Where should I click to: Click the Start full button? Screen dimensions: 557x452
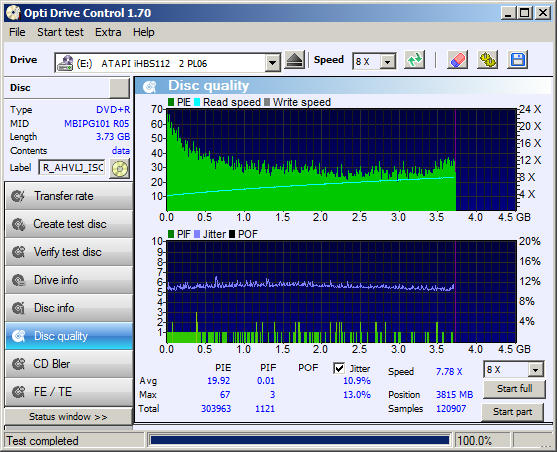pos(514,389)
